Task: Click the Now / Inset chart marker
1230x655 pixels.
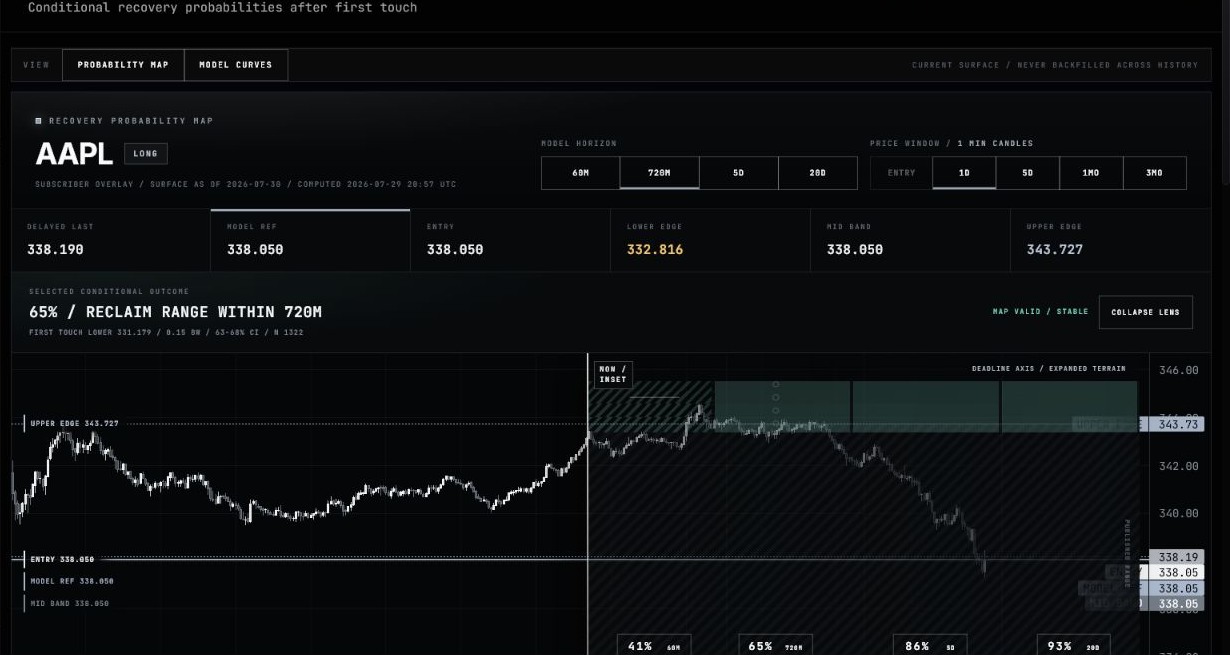Action: click(613, 374)
